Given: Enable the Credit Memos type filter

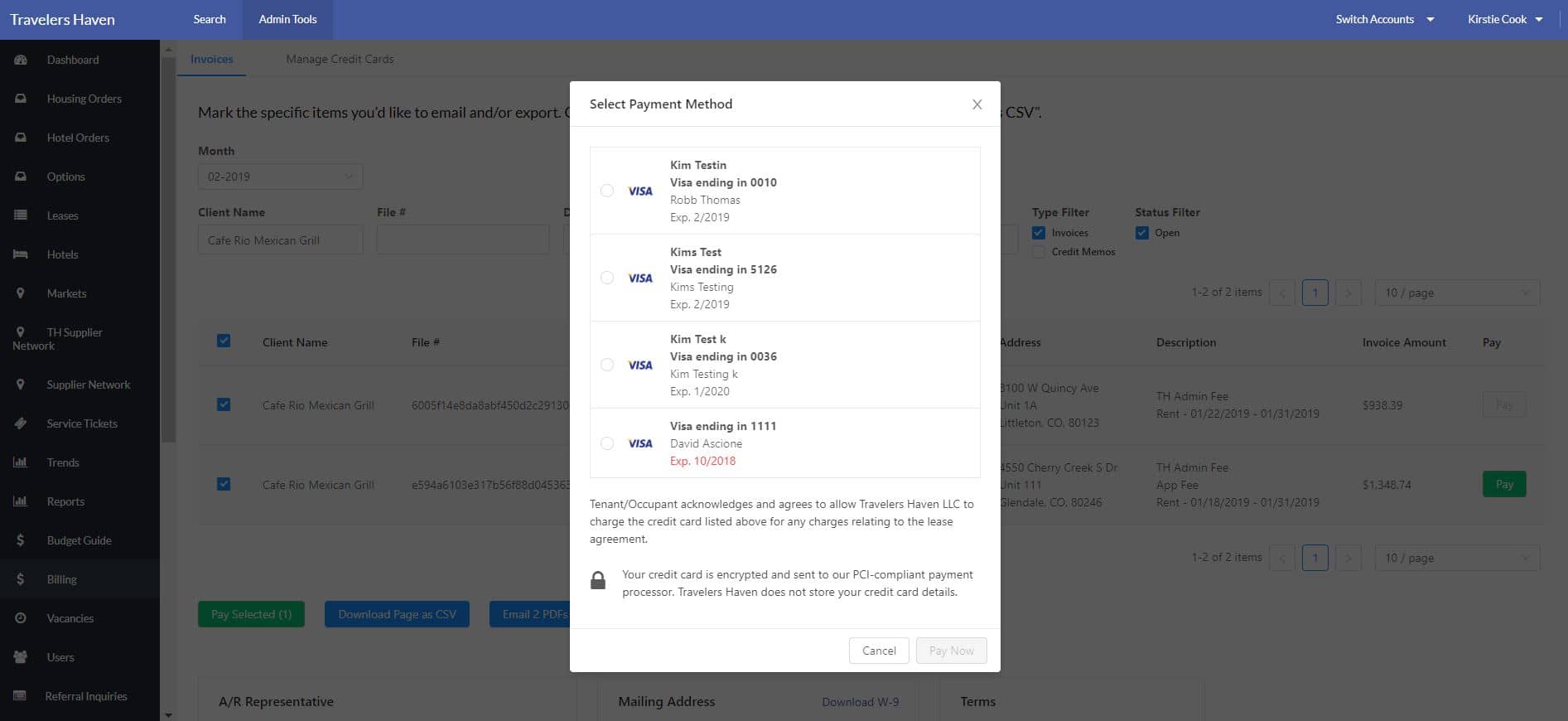Looking at the screenshot, I should 1039,252.
